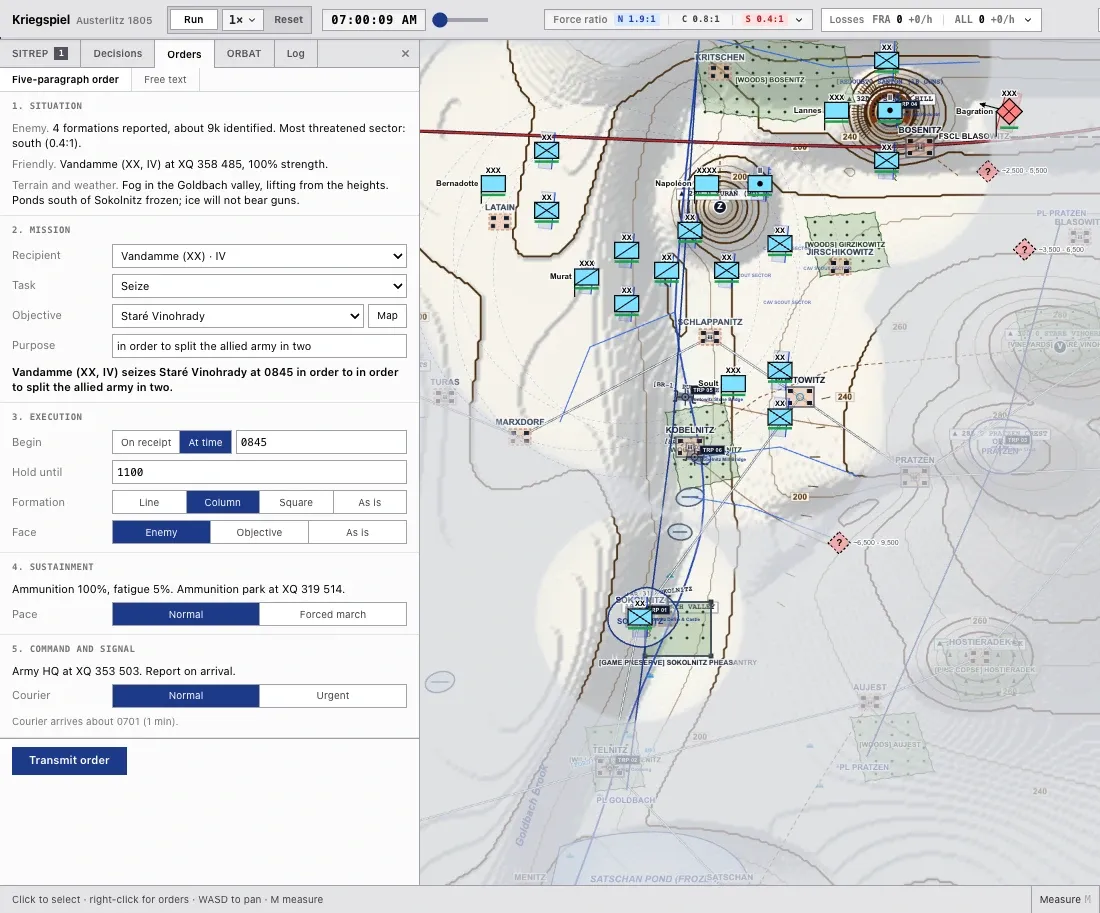This screenshot has width=1100, height=913.
Task: Click the unknown enemy marker labeled 6,500-9,500
Action: [838, 542]
